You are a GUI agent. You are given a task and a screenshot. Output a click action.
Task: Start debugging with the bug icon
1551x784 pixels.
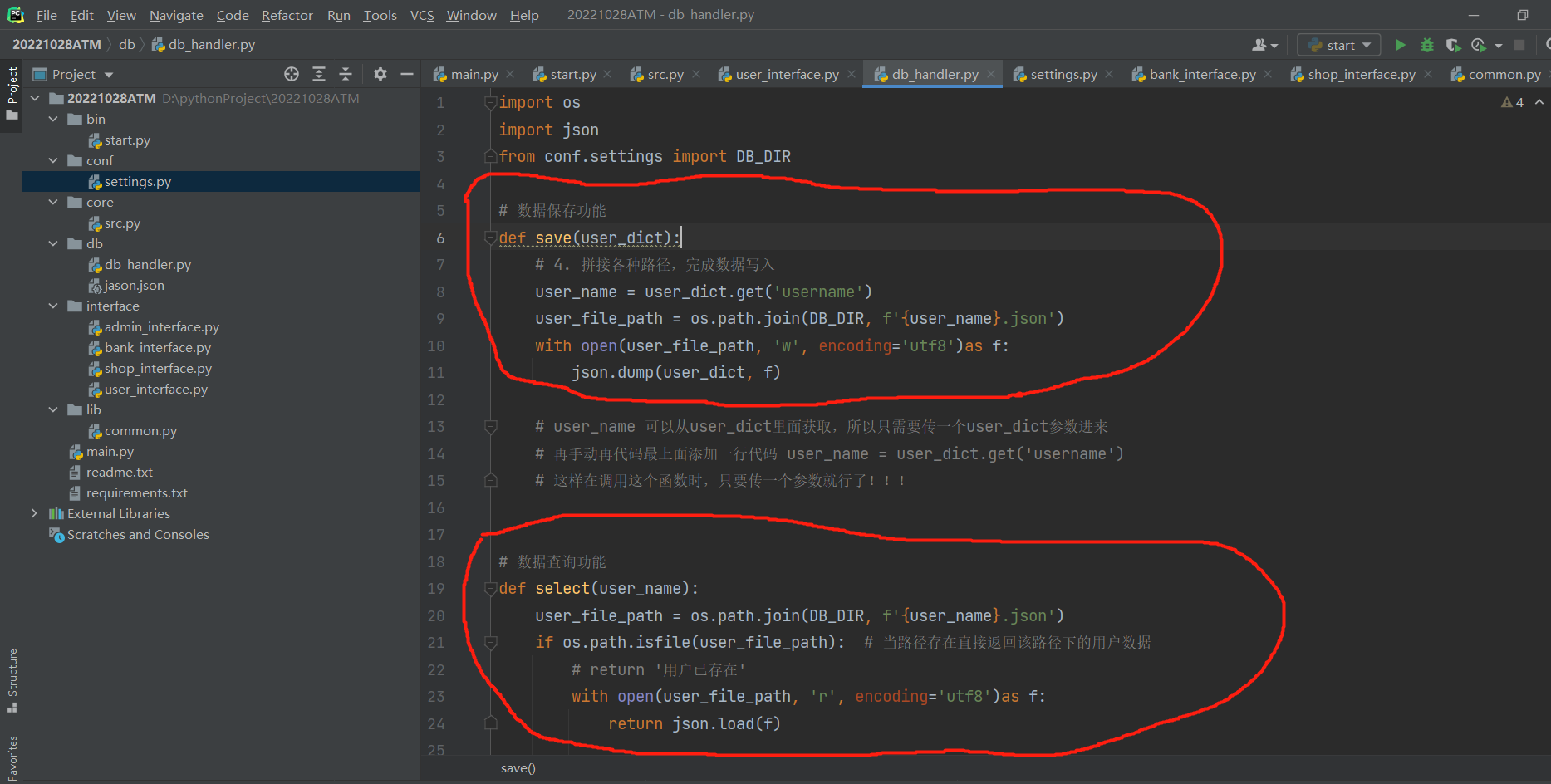pos(1427,45)
